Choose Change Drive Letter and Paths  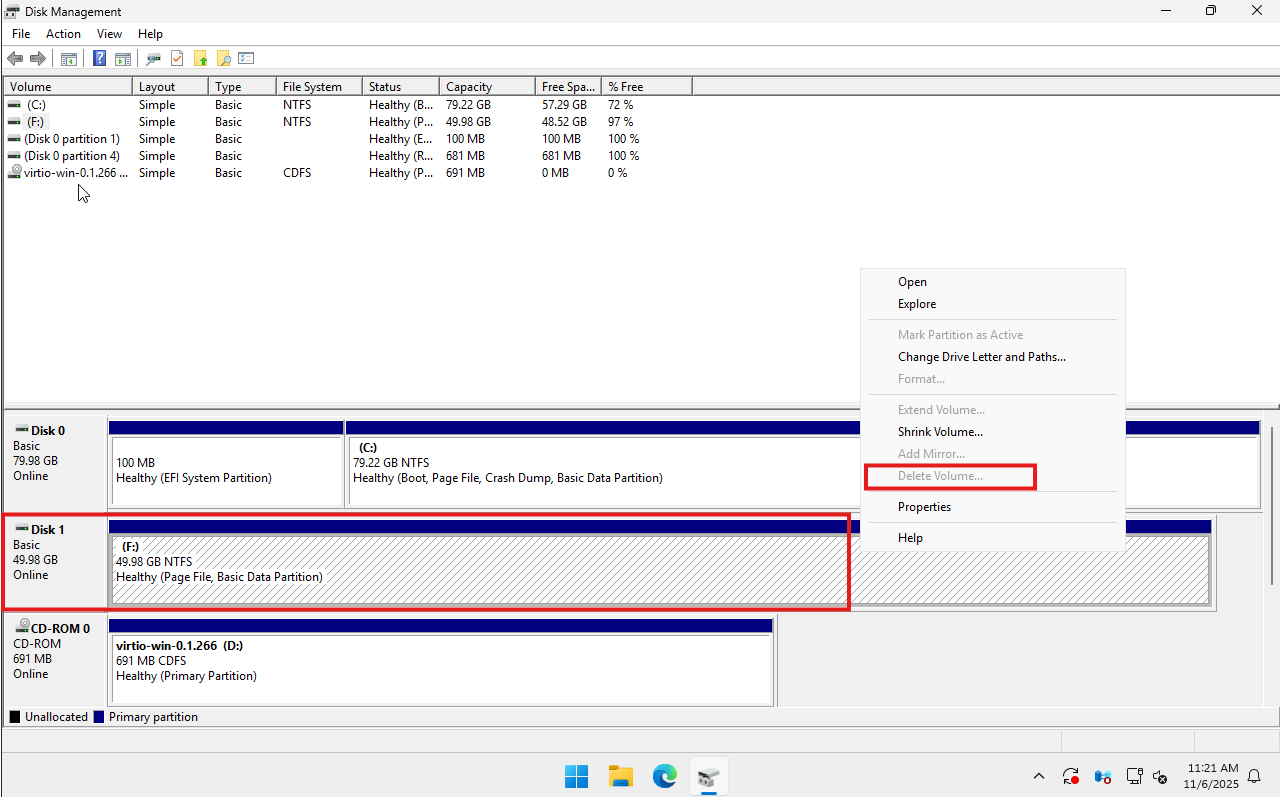(x=981, y=357)
